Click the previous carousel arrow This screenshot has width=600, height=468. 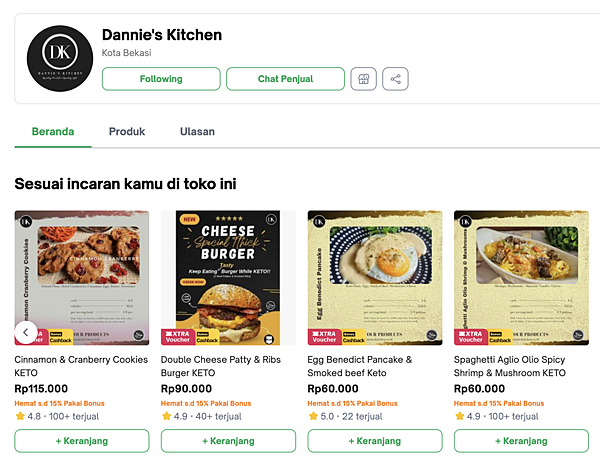[x=27, y=333]
